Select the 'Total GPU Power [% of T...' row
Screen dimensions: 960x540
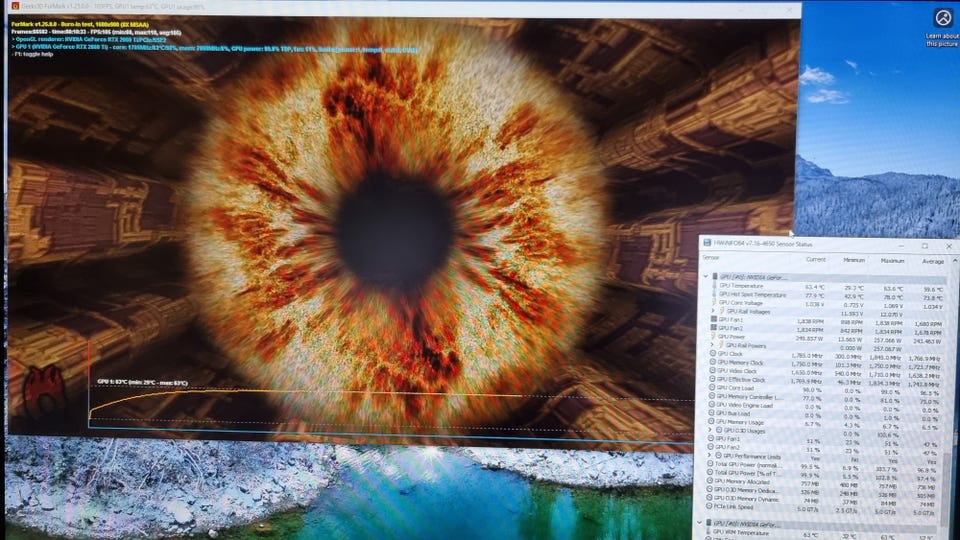point(748,473)
